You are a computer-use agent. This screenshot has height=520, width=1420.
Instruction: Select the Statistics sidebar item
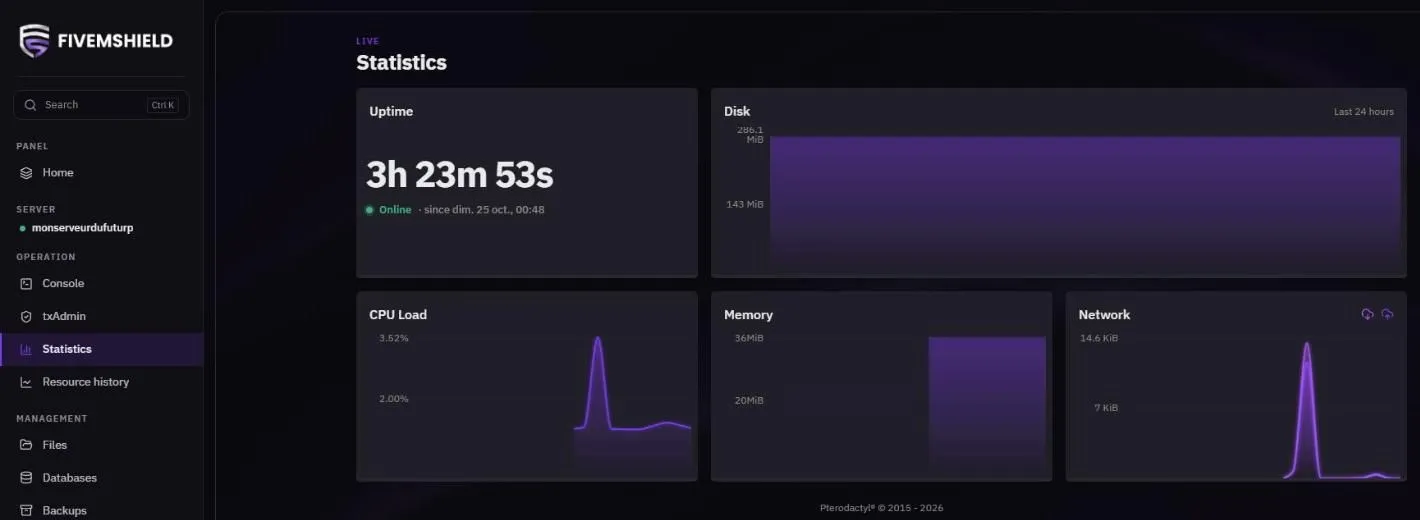[x=101, y=349]
